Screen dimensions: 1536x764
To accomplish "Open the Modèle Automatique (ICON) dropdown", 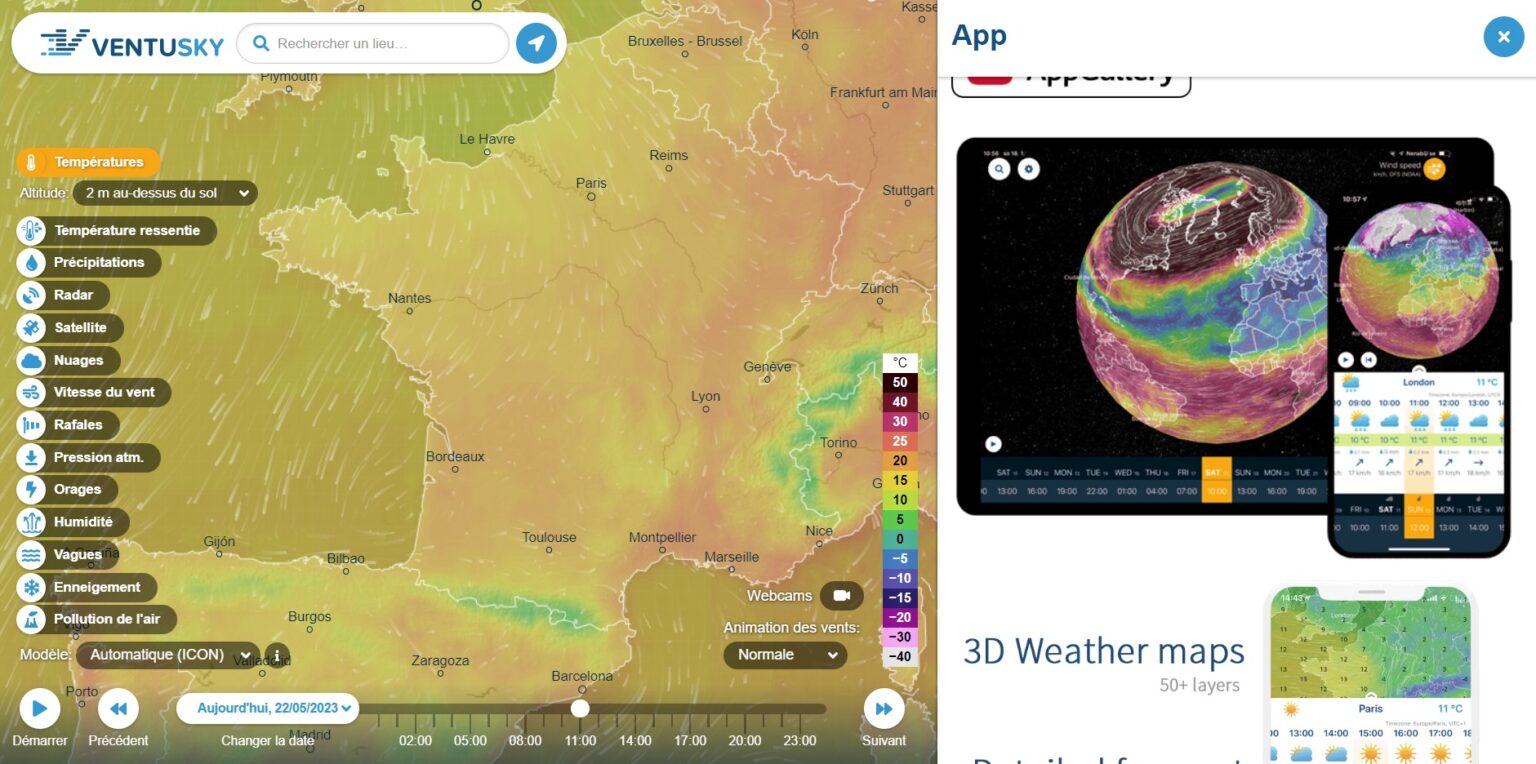I will [168, 655].
